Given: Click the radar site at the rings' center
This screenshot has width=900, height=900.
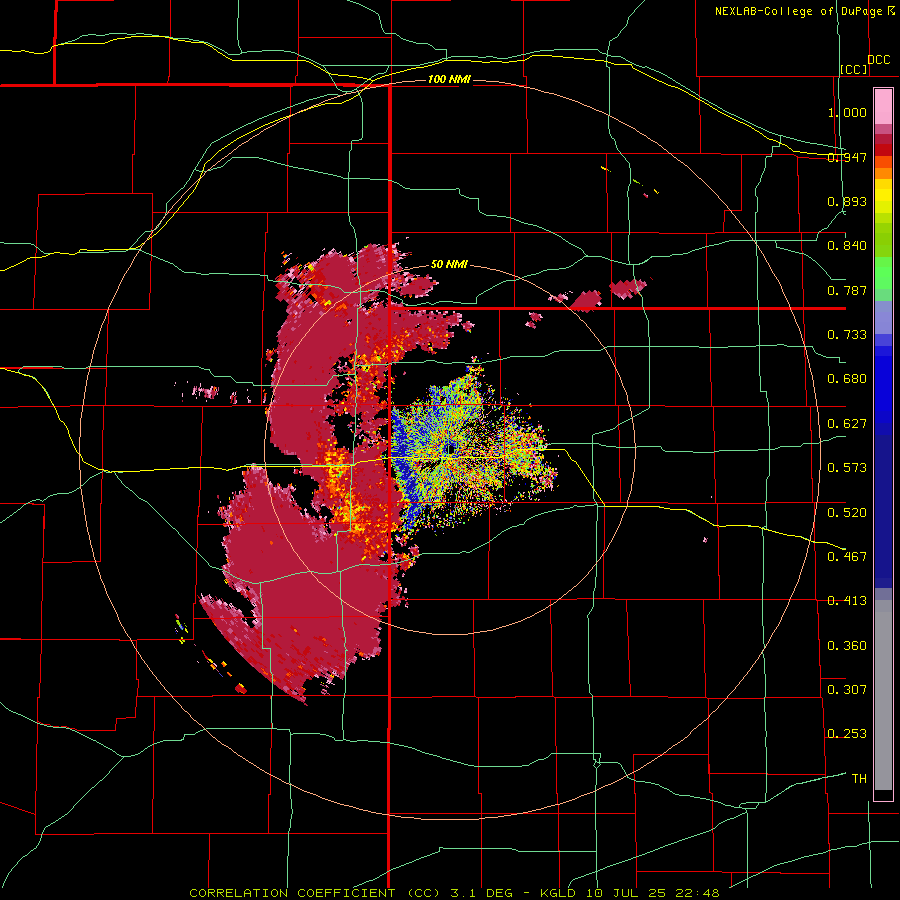Looking at the screenshot, I should coord(451,448).
